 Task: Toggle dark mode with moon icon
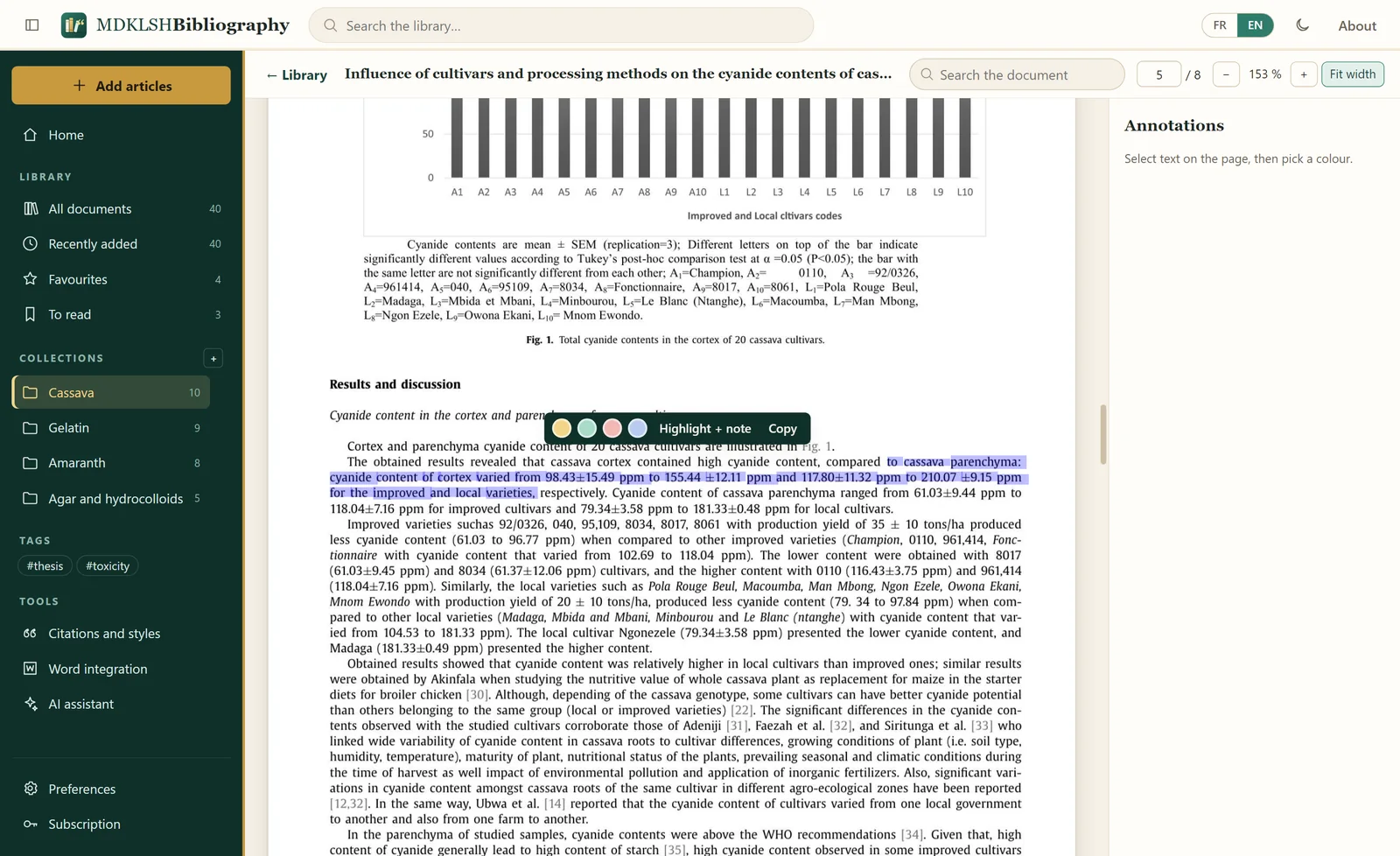click(1302, 25)
